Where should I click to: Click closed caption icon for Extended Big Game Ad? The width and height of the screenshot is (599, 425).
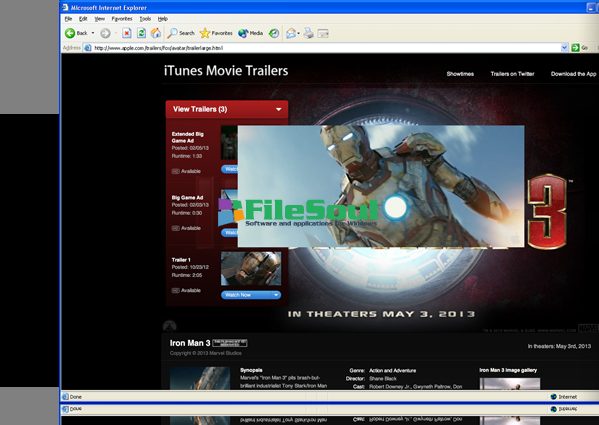175,171
